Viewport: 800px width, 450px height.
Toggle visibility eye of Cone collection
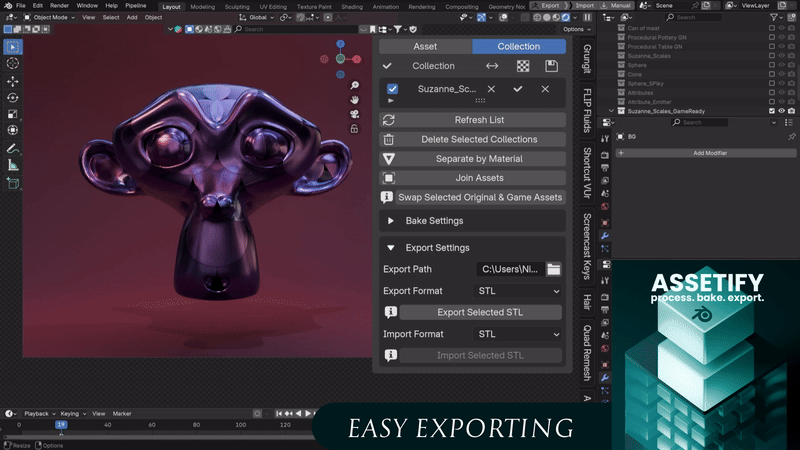pos(781,74)
